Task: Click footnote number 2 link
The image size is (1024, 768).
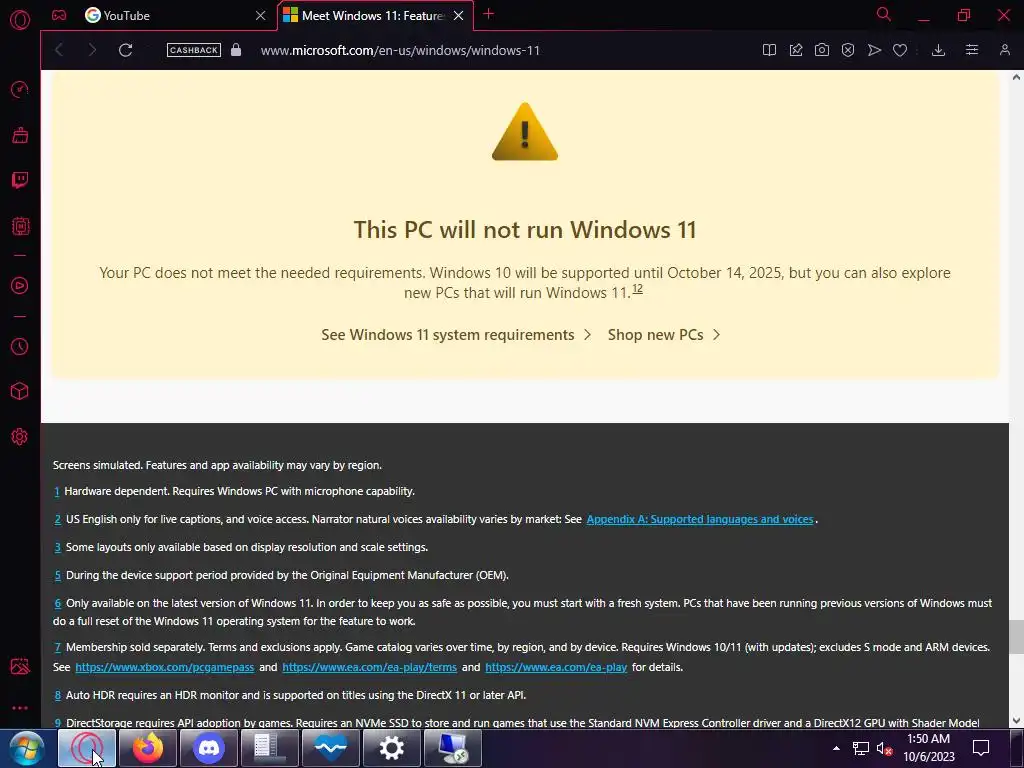Action: [x=57, y=520]
